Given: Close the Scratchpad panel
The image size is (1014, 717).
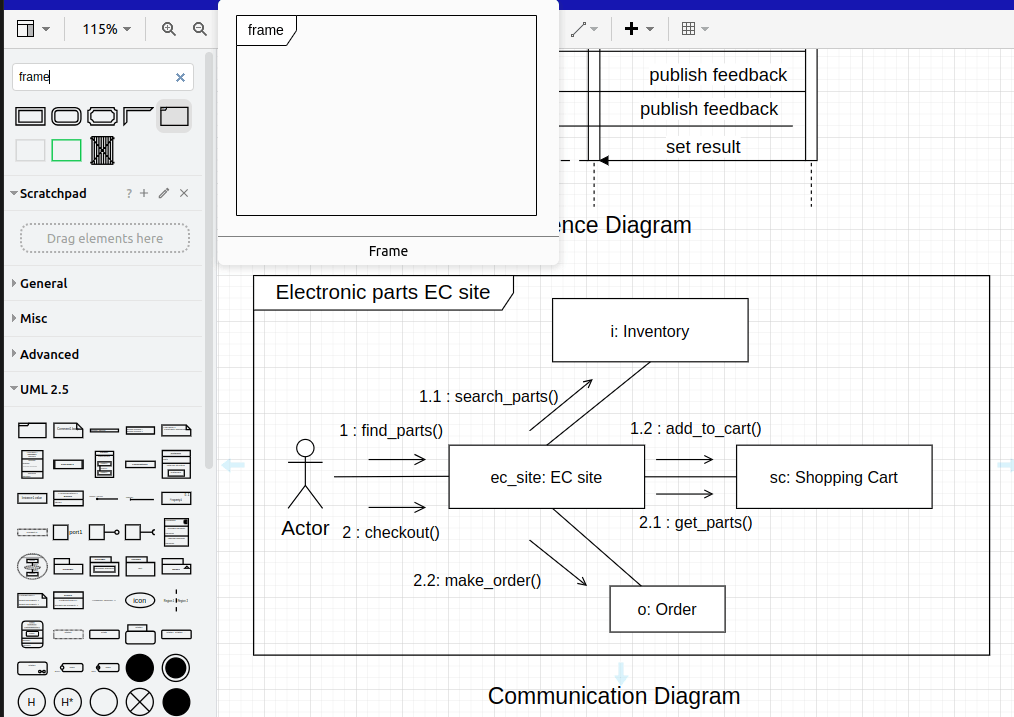Looking at the screenshot, I should point(184,193).
